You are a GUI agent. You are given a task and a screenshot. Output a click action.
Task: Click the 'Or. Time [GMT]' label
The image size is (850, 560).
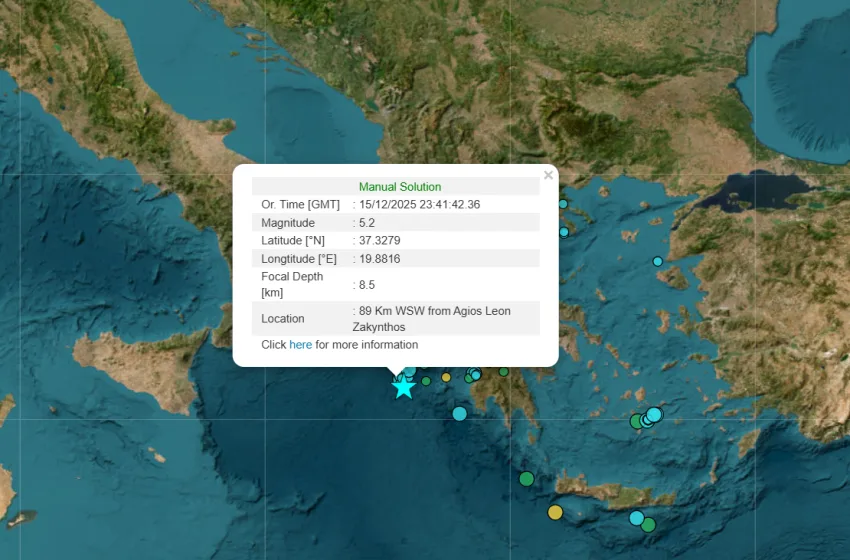click(x=300, y=204)
